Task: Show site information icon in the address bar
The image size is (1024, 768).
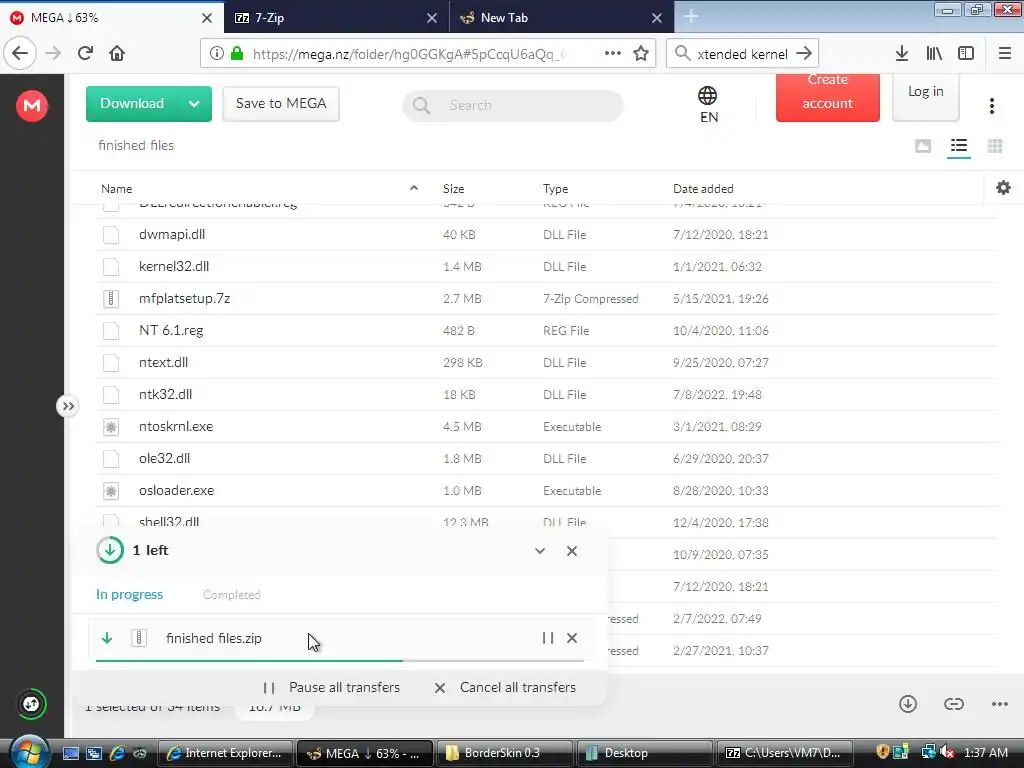Action: (x=217, y=54)
